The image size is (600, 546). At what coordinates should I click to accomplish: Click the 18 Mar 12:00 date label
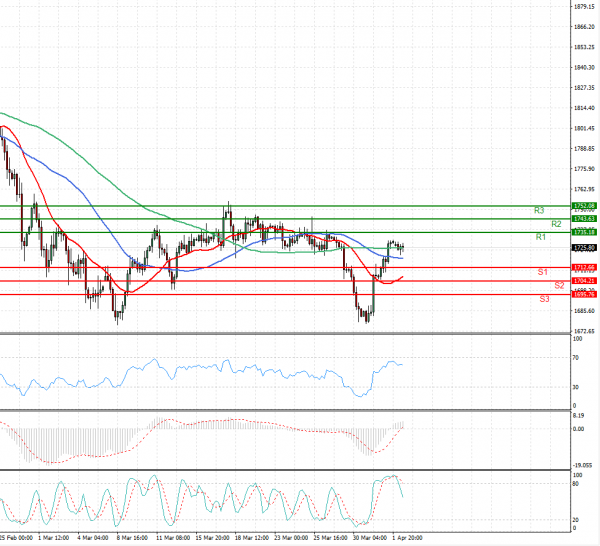tap(252, 538)
